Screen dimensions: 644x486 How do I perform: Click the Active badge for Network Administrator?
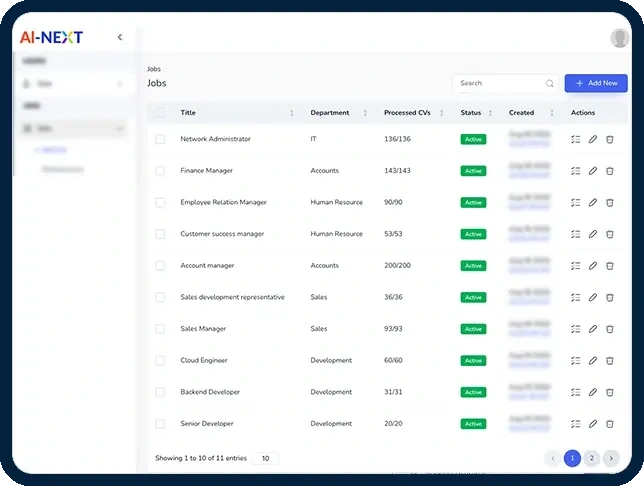473,139
